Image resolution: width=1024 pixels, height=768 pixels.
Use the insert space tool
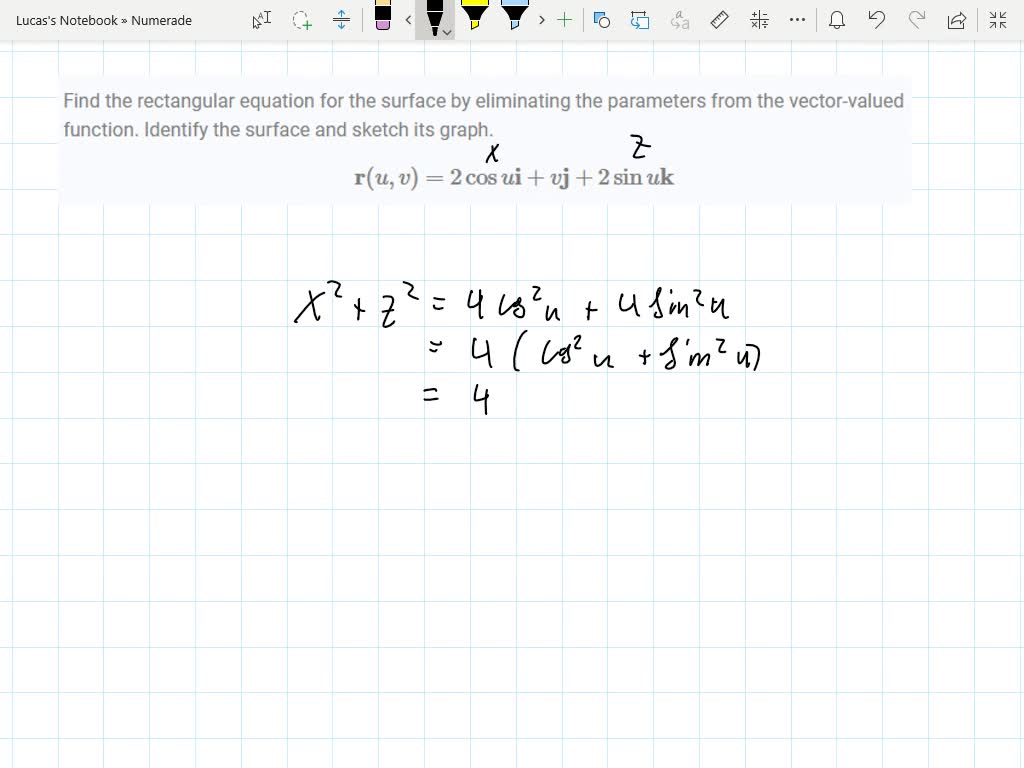pos(342,20)
